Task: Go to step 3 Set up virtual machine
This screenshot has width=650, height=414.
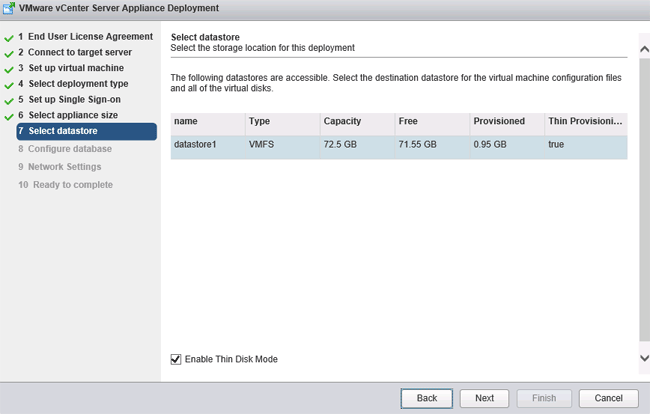Action: point(71,68)
